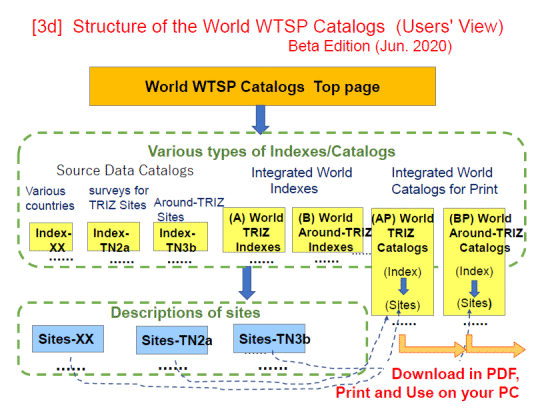The width and height of the screenshot is (536, 410).
Task: Click the World WTSP Catalogs Top page box
Action: pyautogui.click(x=262, y=86)
